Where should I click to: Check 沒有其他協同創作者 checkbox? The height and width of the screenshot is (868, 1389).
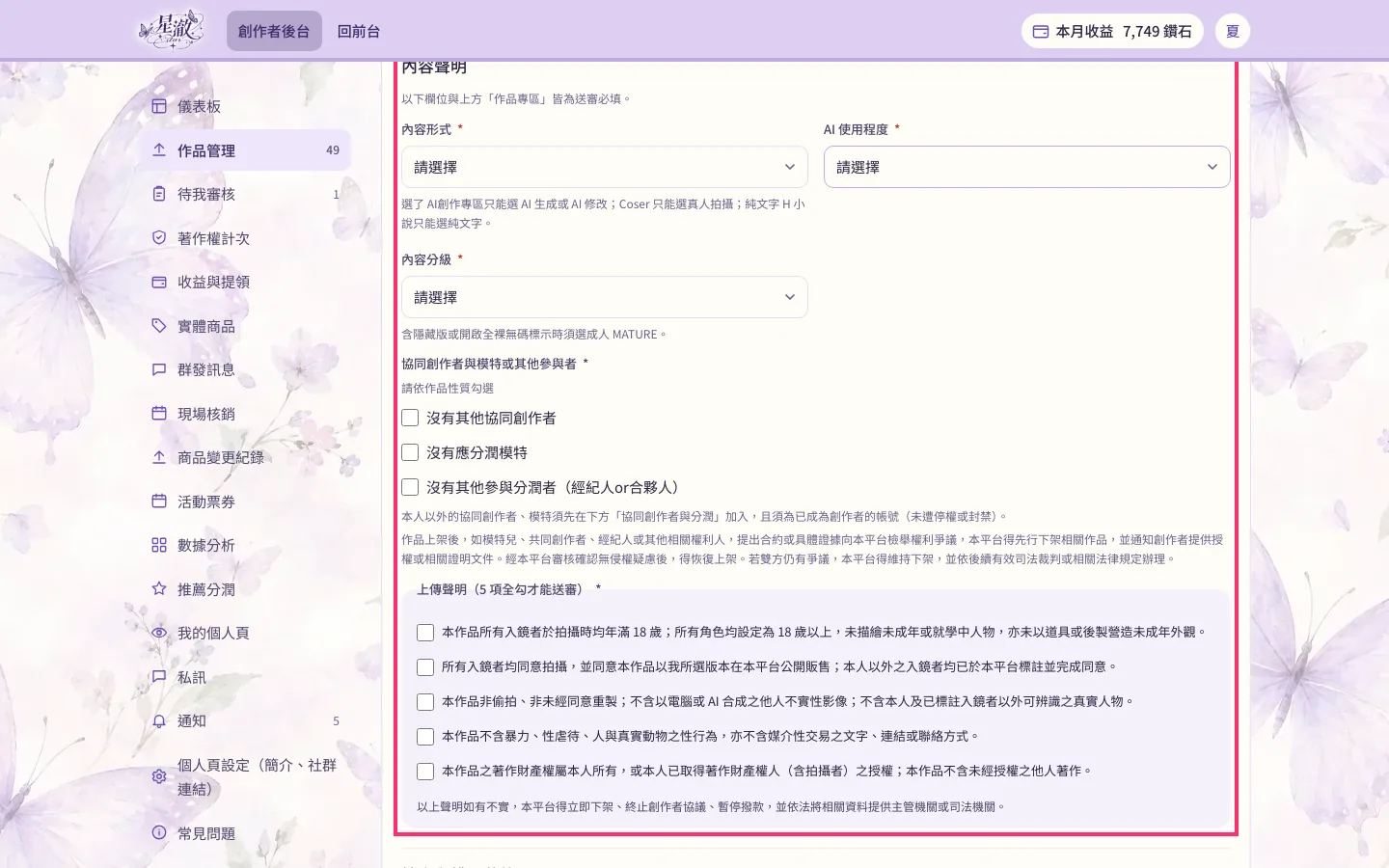coord(410,418)
